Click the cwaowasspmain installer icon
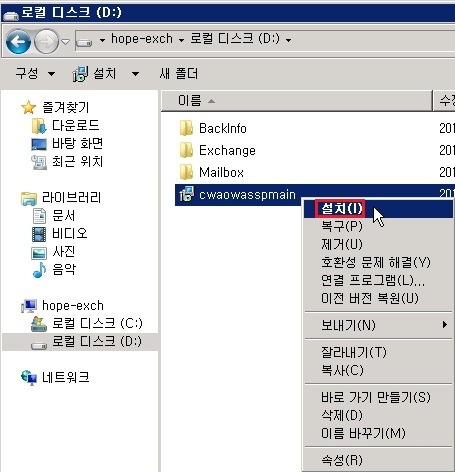This screenshot has height=472, width=455. tap(186, 194)
